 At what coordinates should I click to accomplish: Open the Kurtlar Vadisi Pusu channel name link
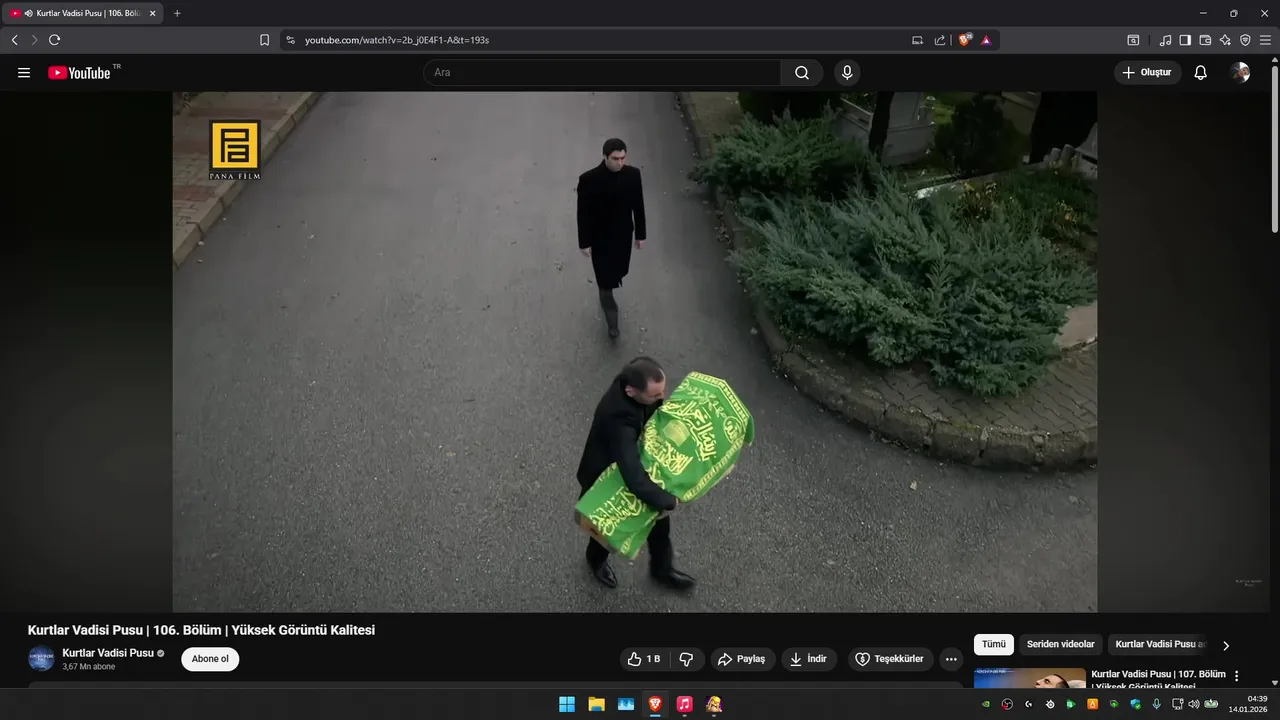[108, 653]
